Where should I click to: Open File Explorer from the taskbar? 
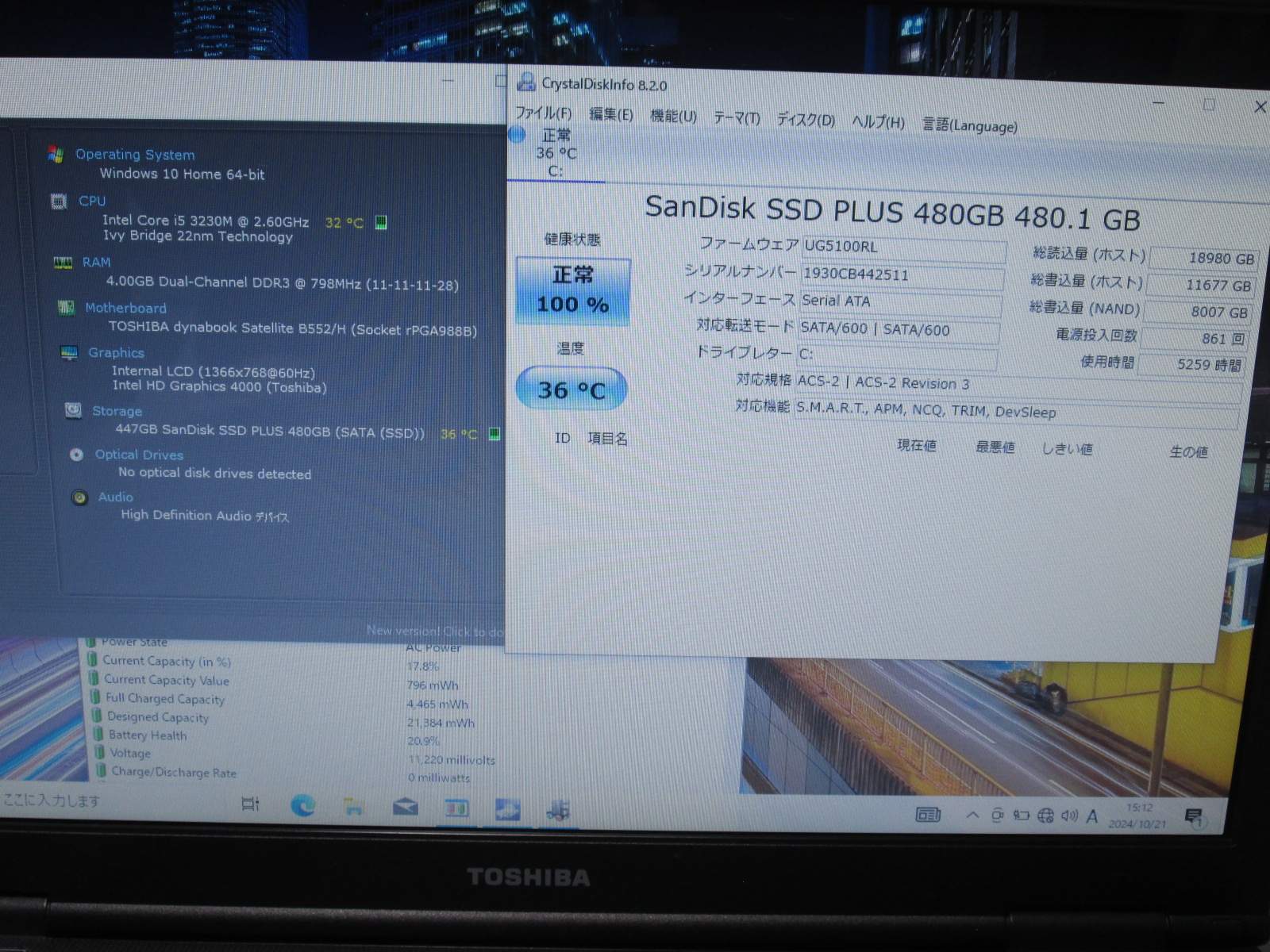(x=353, y=808)
